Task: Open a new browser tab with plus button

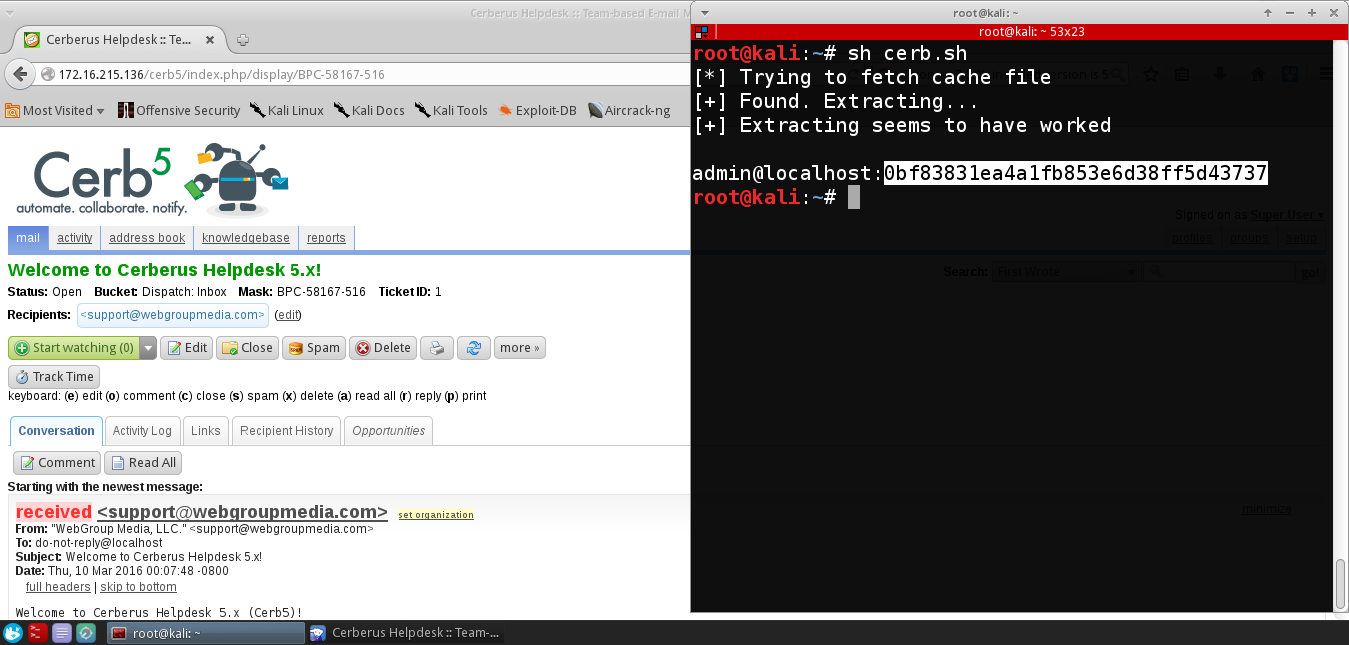Action: click(x=243, y=40)
